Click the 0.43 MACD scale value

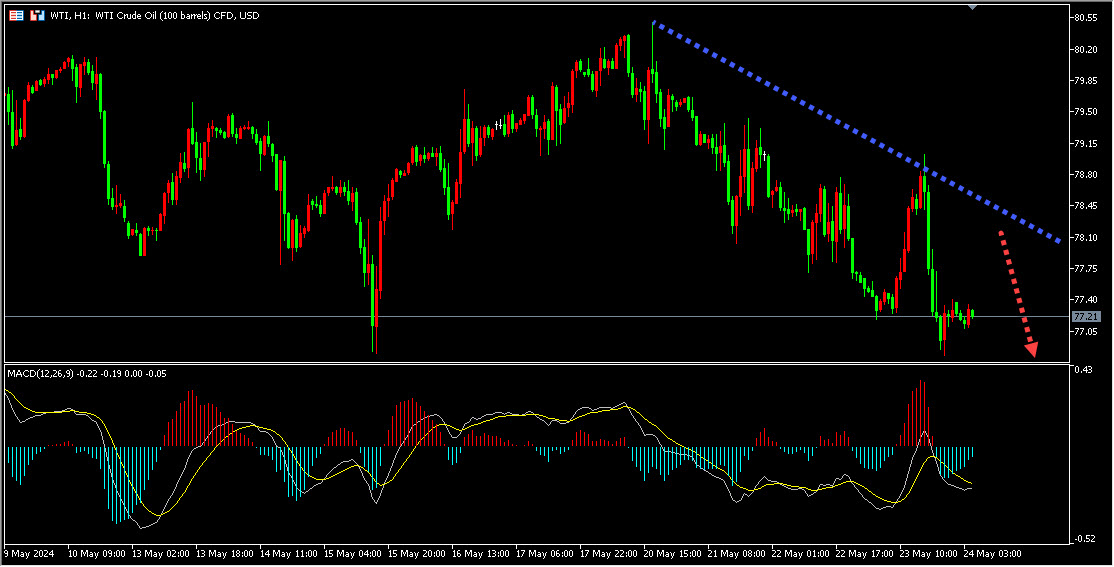(1083, 369)
